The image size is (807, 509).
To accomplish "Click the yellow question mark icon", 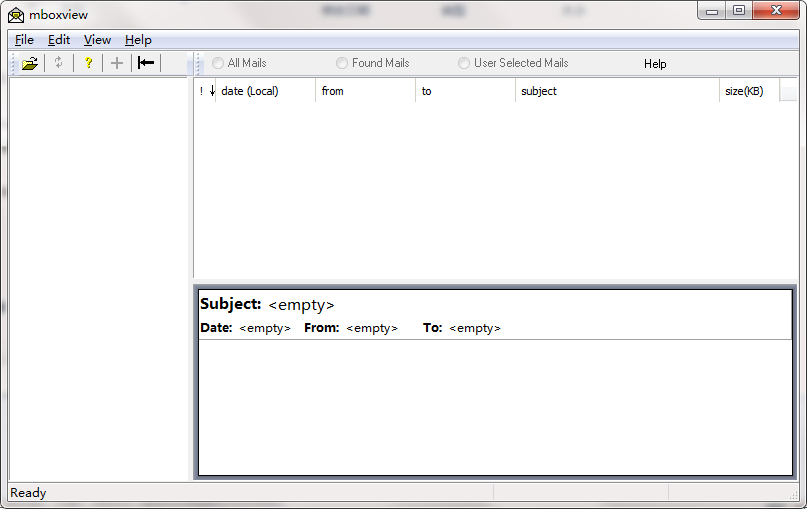I will tap(88, 63).
